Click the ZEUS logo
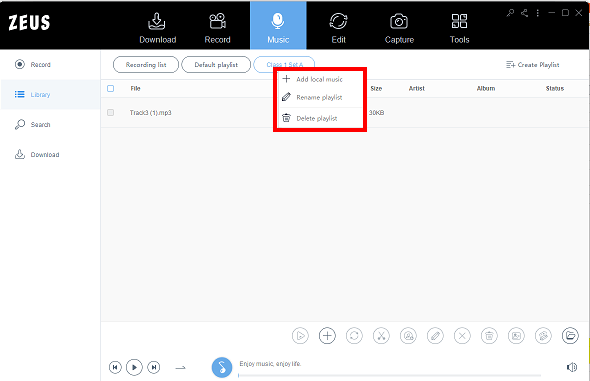The height and width of the screenshot is (381, 590). [x=29, y=23]
